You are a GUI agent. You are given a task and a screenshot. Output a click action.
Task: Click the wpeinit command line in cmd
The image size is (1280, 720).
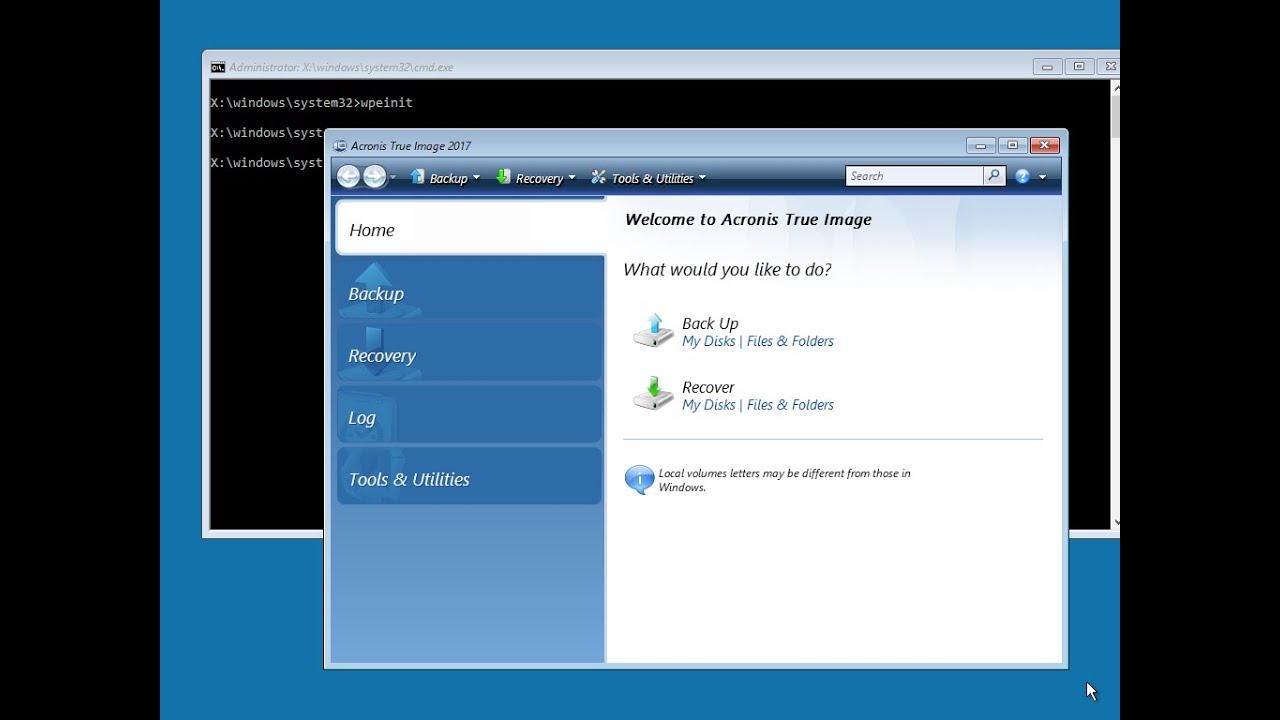click(311, 103)
